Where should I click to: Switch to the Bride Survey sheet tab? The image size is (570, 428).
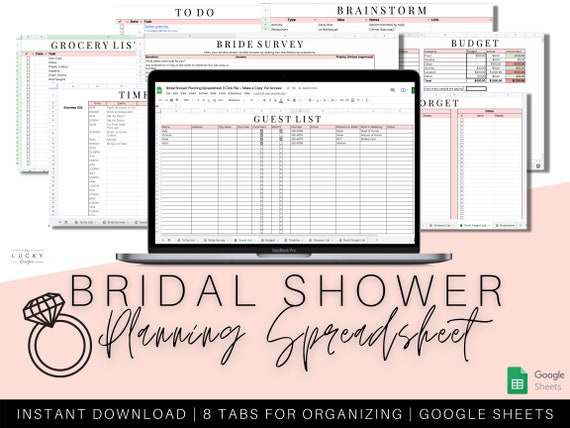(216, 240)
